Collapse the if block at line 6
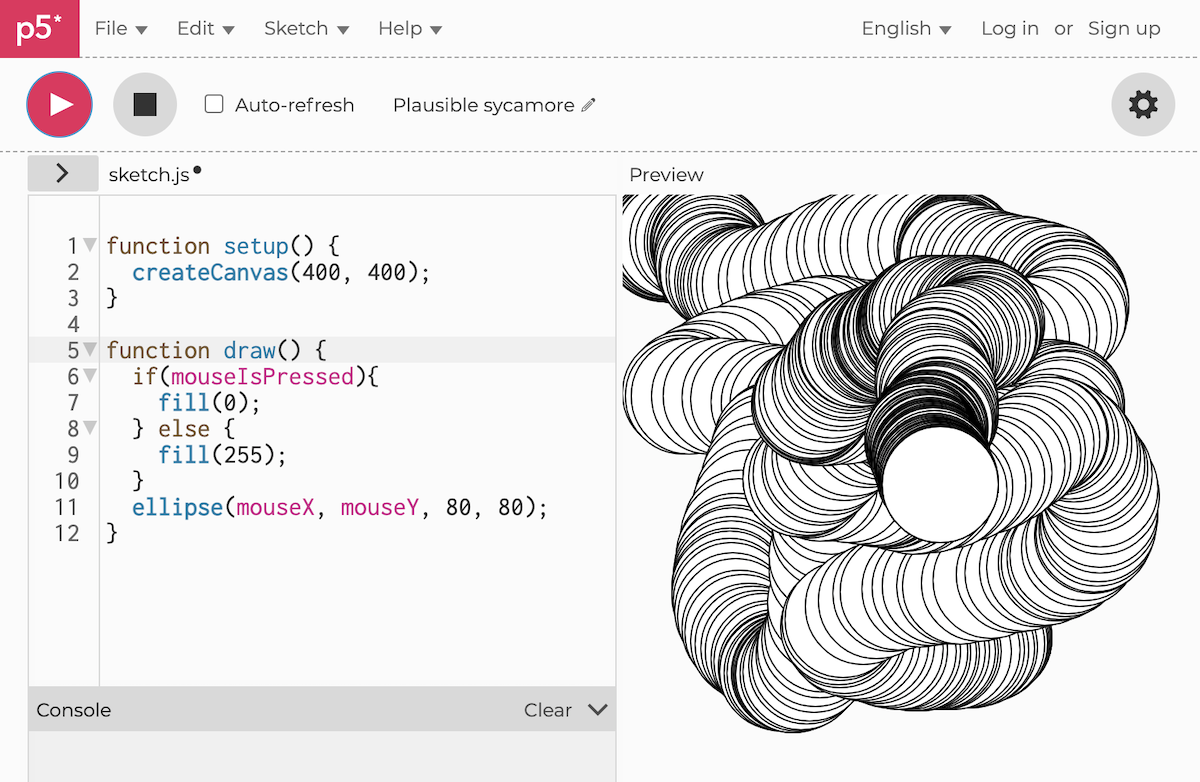1200x782 pixels. (90, 376)
